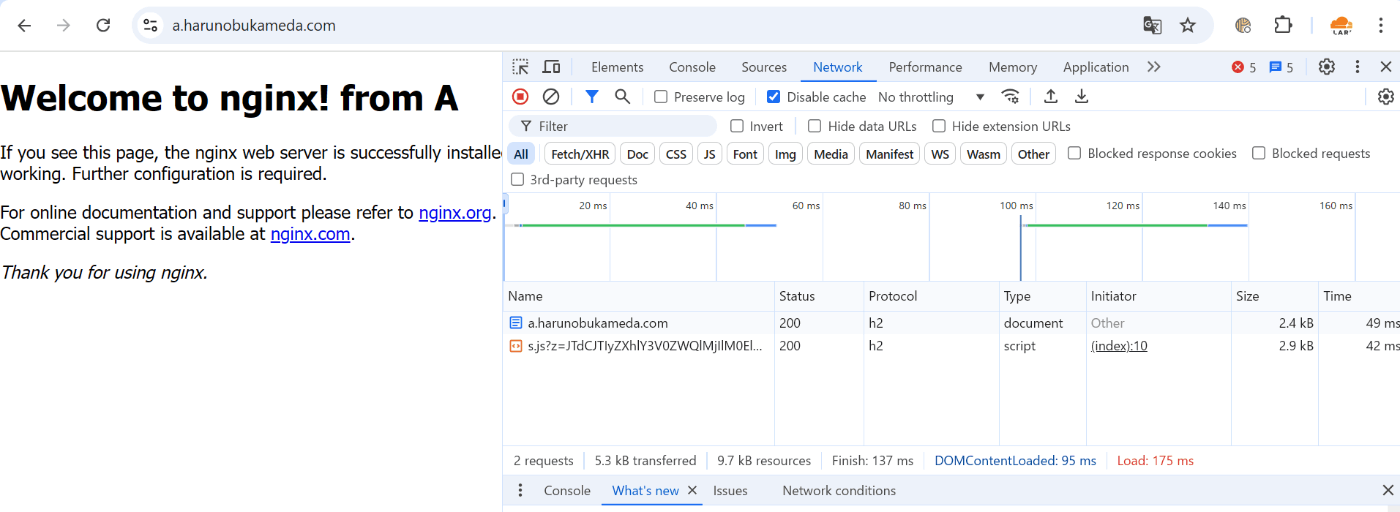This screenshot has width=1400, height=512.
Task: Bookmark this page with star icon
Action: coord(1188,25)
